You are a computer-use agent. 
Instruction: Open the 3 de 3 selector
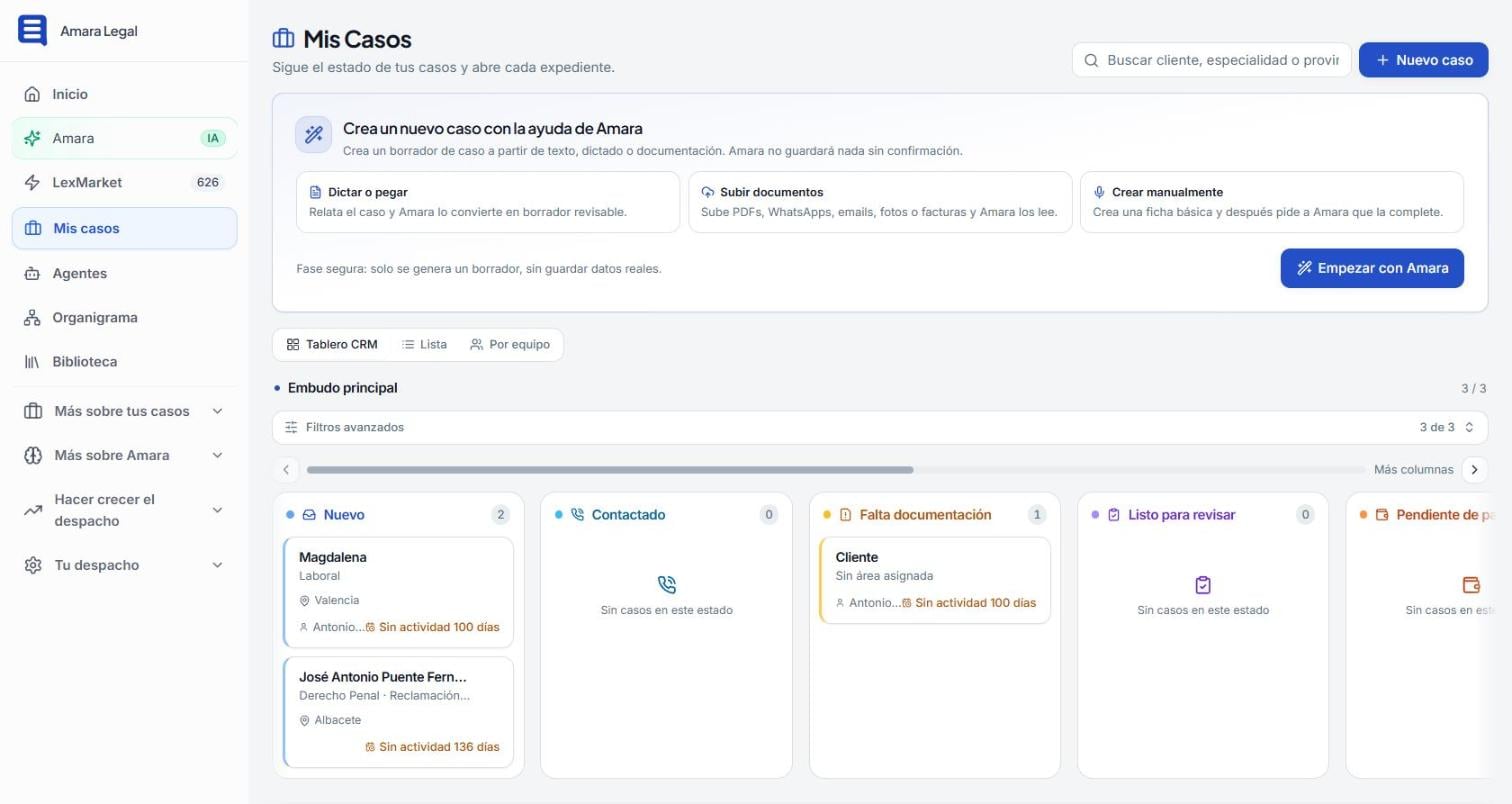(1447, 427)
